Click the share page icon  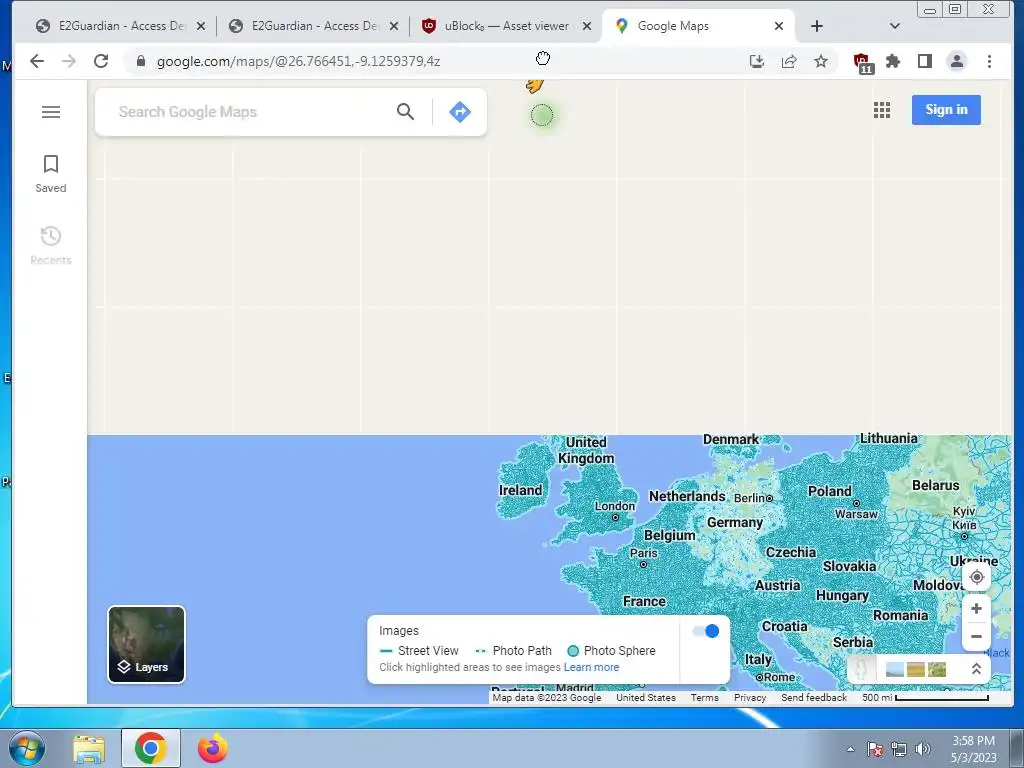click(x=789, y=61)
